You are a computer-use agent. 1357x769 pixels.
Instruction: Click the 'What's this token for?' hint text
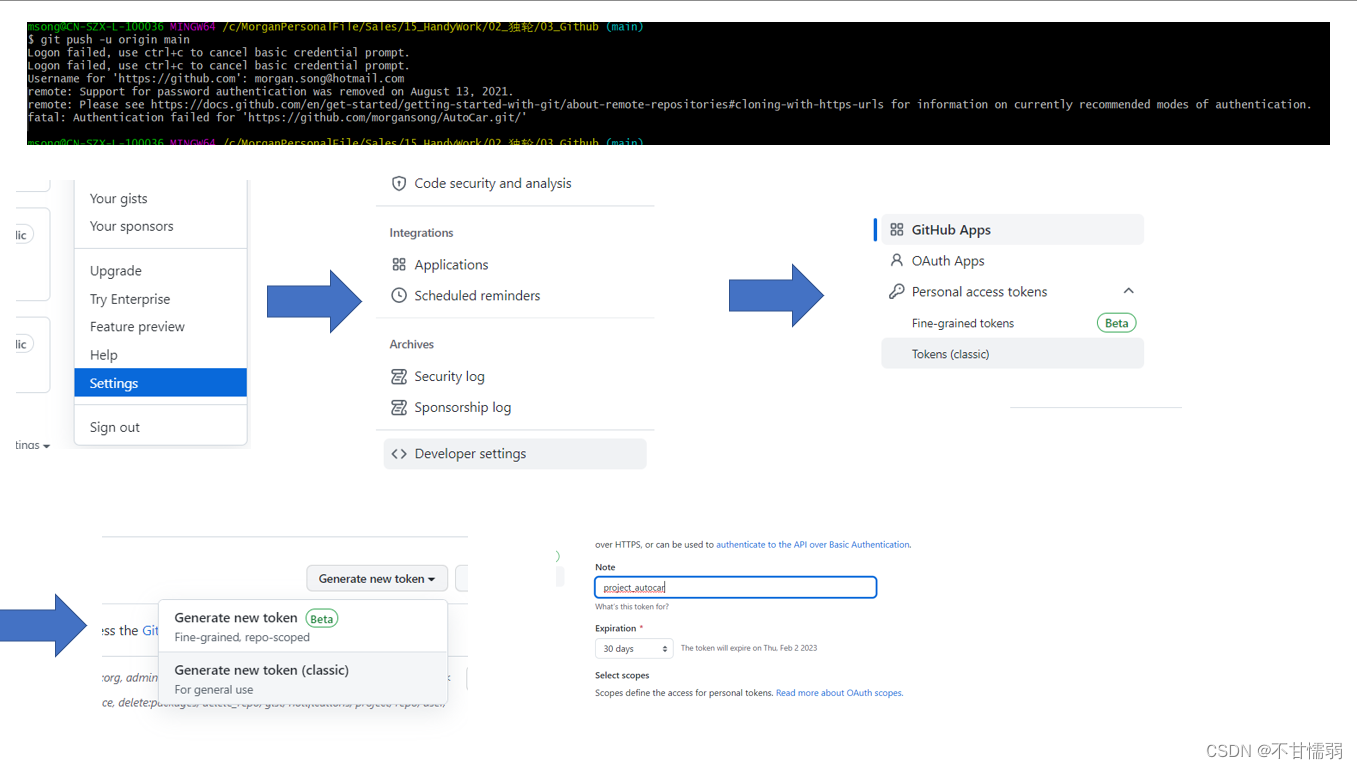(x=632, y=607)
